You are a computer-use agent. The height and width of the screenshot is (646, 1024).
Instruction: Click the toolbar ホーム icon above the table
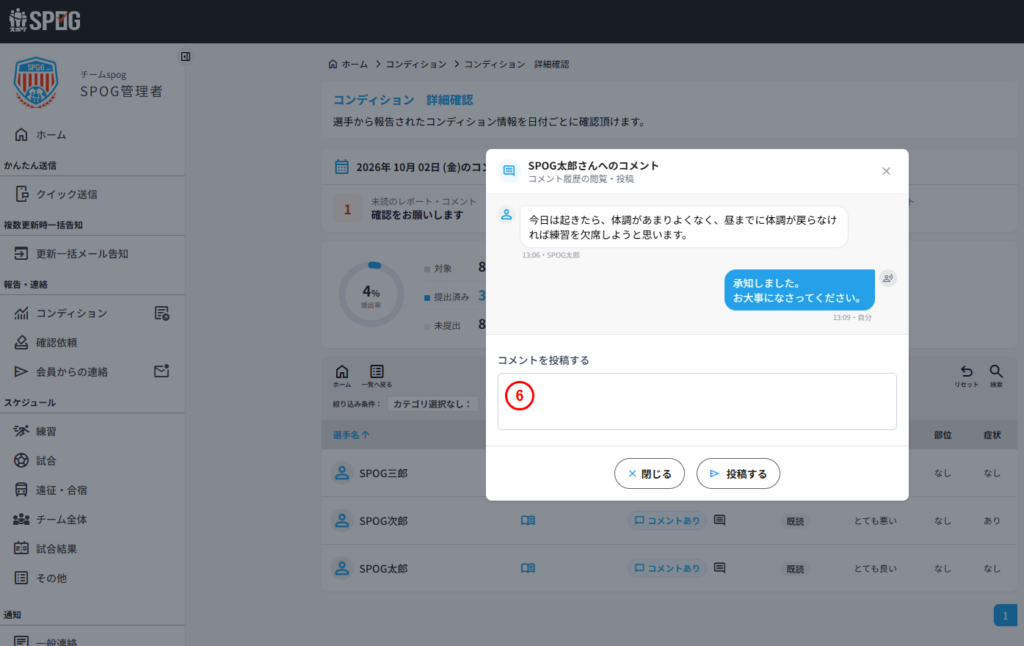[342, 376]
